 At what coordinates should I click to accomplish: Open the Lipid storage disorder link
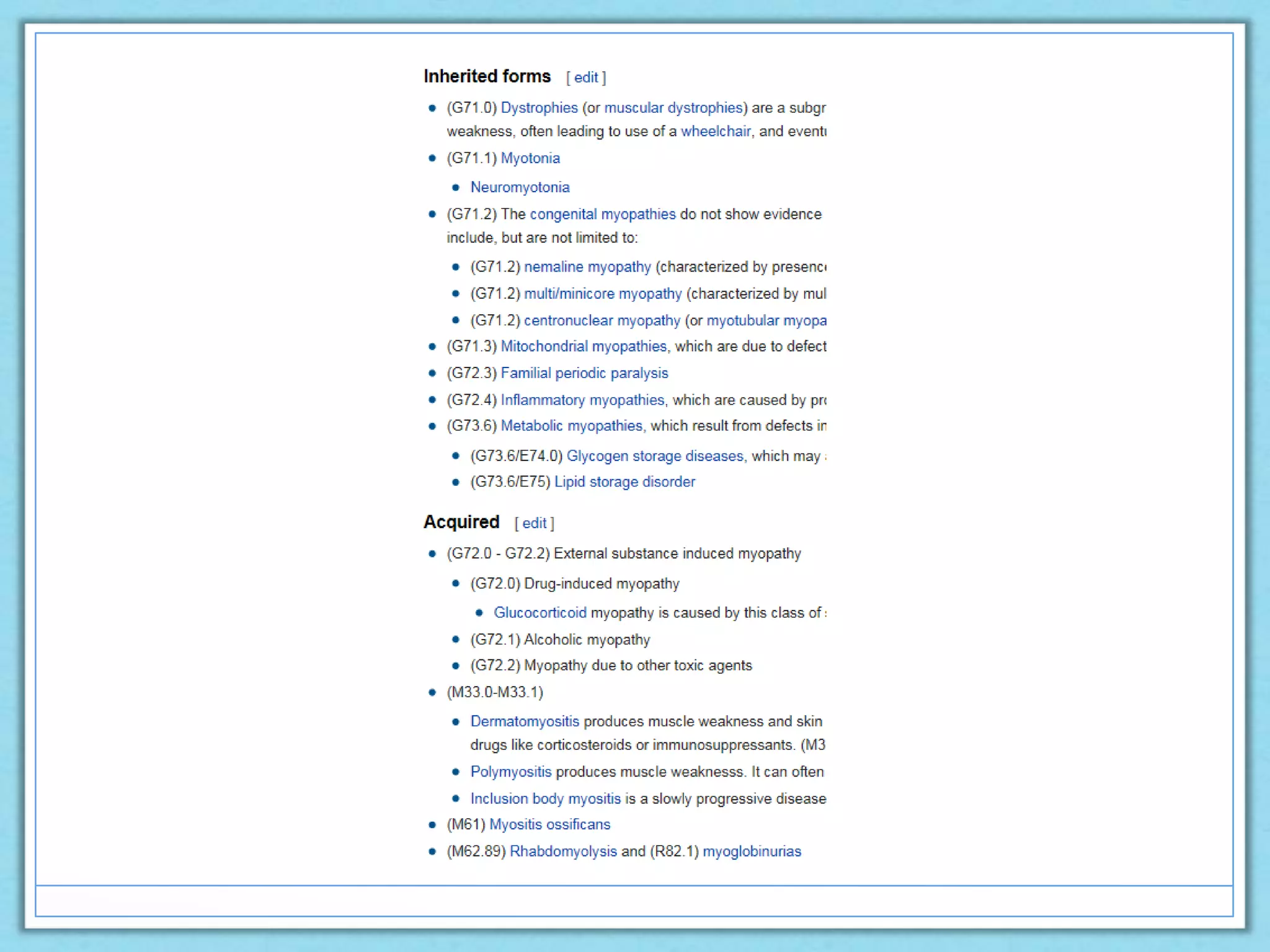tap(624, 482)
